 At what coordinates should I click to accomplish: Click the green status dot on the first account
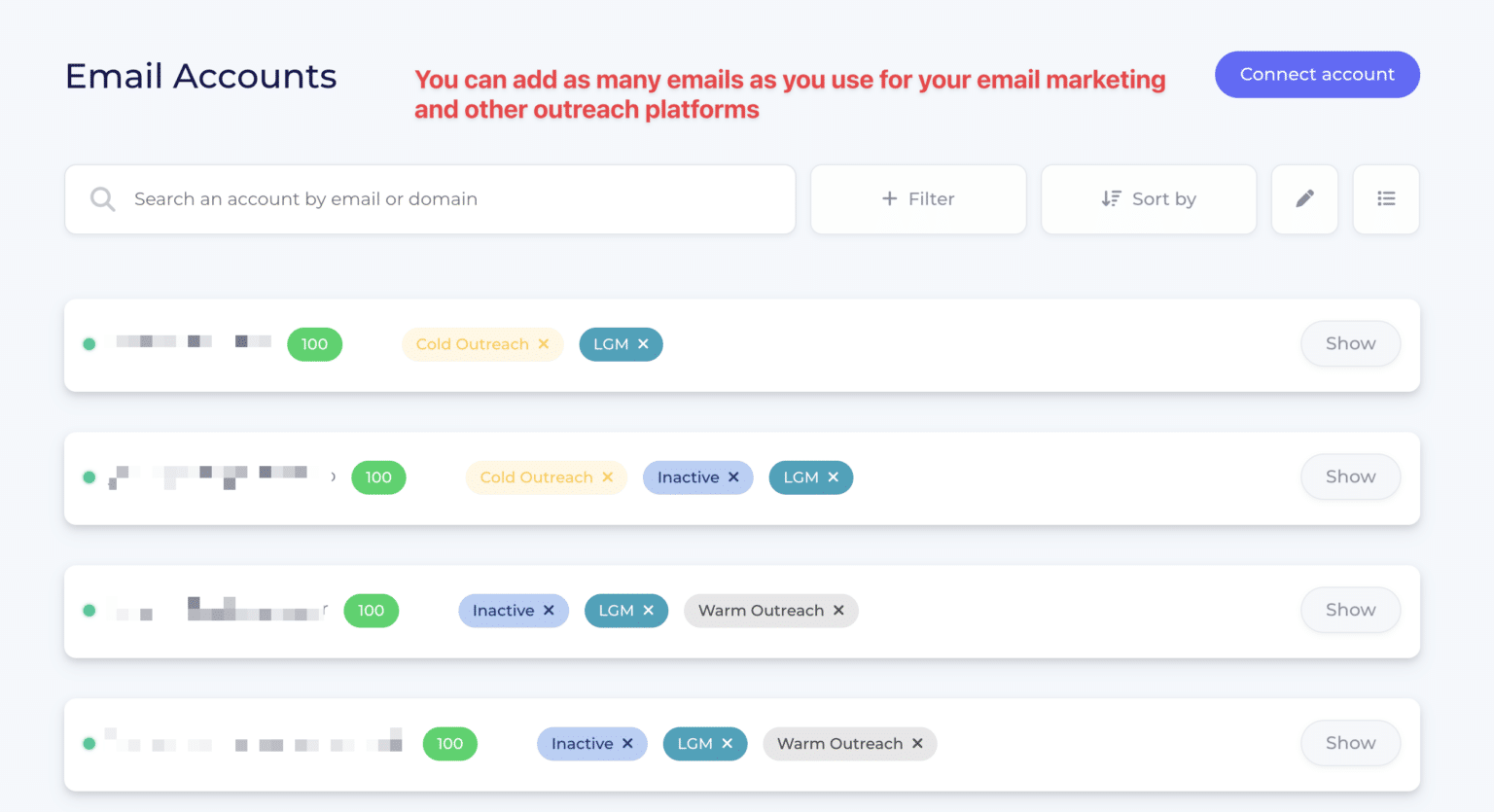tap(89, 343)
